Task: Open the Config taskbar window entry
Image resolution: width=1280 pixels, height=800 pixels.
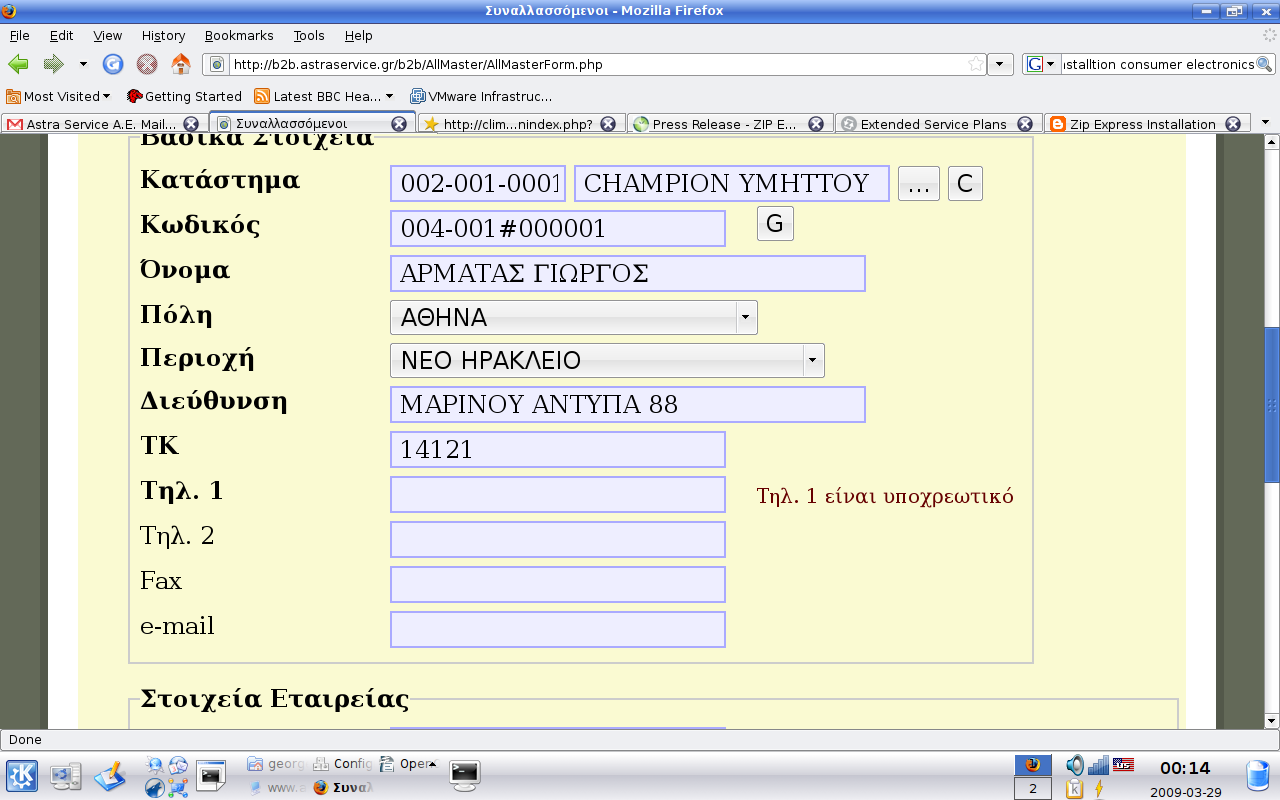Action: pyautogui.click(x=342, y=763)
